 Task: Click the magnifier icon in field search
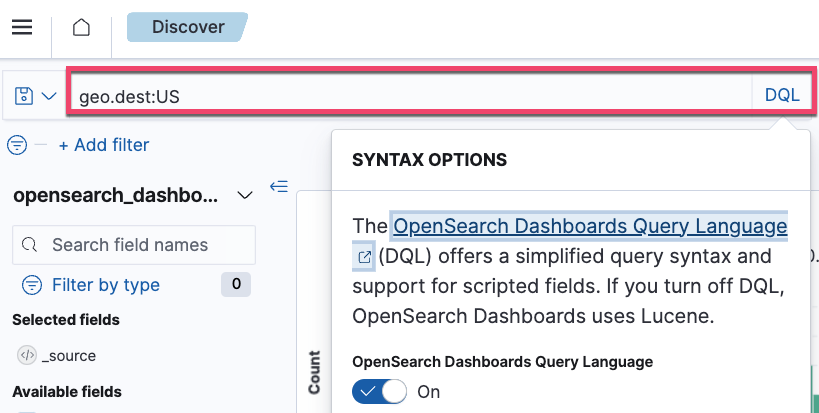pos(29,245)
